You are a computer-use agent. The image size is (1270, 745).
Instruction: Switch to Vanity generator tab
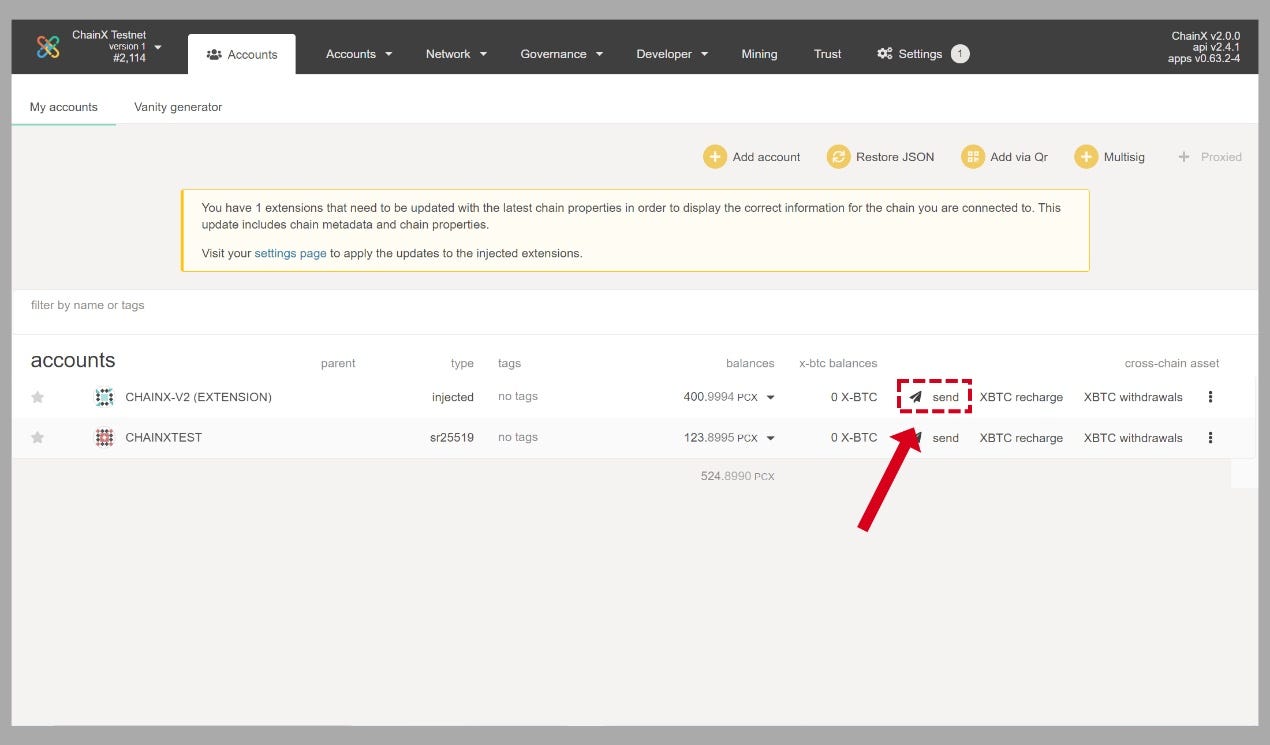pyautogui.click(x=178, y=107)
